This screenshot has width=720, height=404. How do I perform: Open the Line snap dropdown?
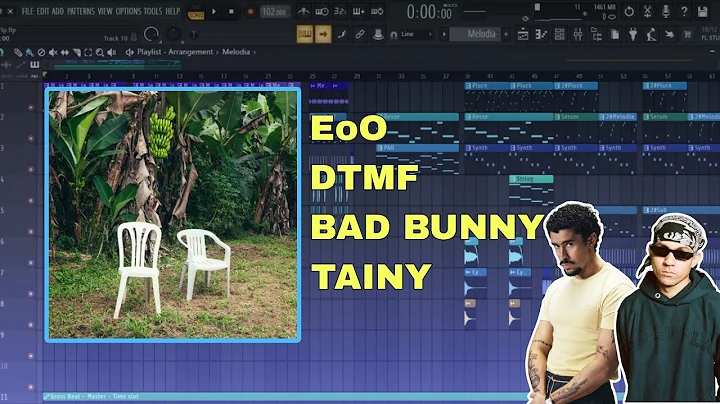tap(416, 34)
